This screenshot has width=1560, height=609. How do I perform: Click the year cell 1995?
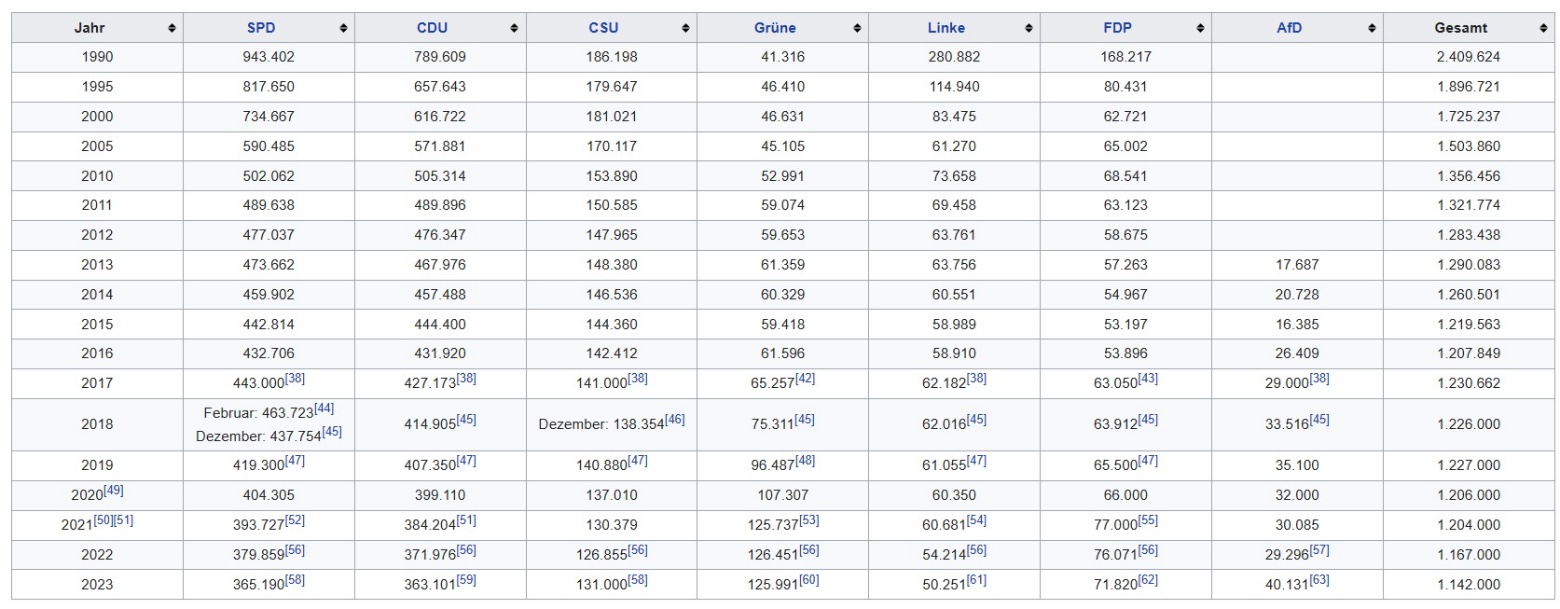[x=98, y=87]
